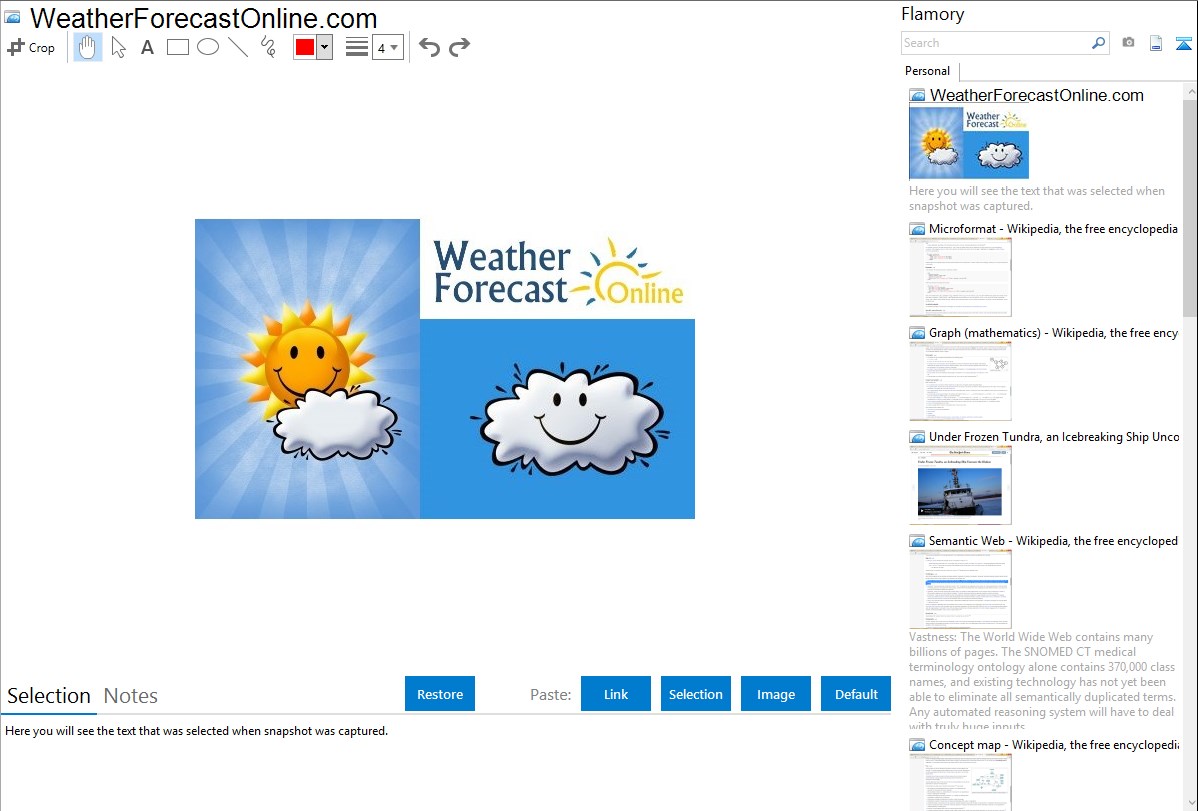Redo the last edit
Screen dimensions: 1198x811
[459, 47]
